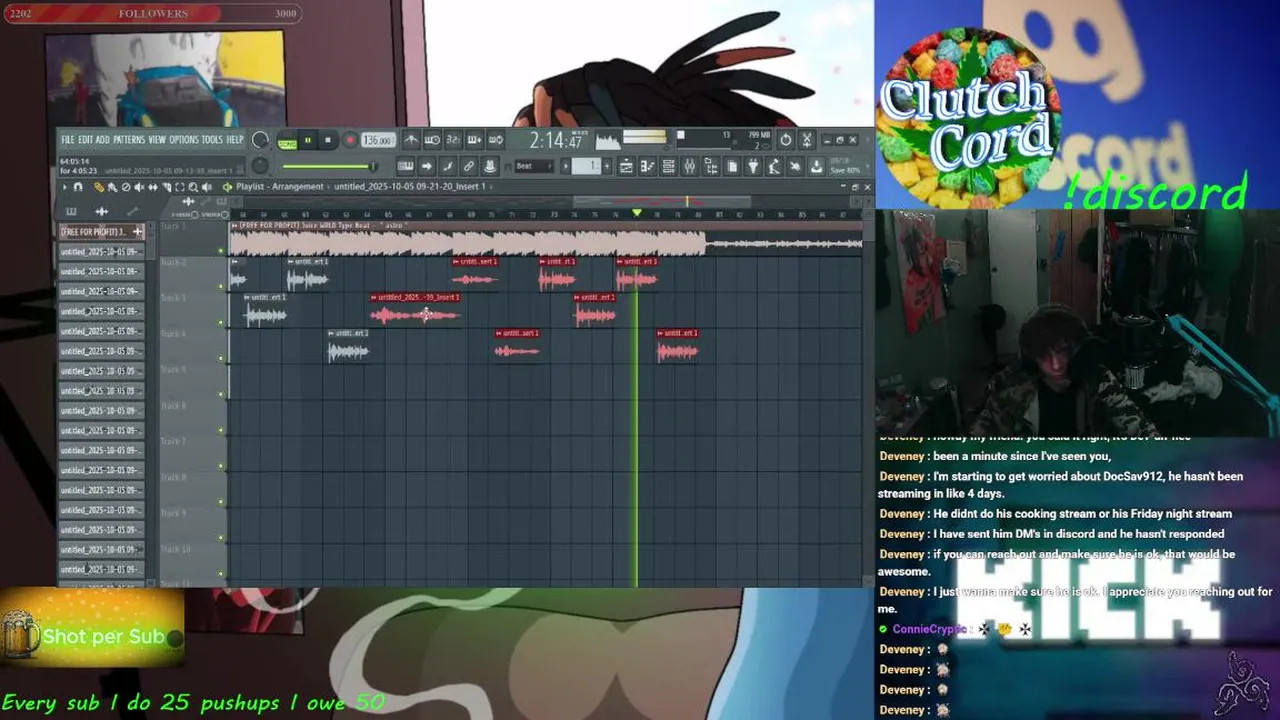Show the Channel rack window icon
The image size is (1280, 720).
[668, 166]
